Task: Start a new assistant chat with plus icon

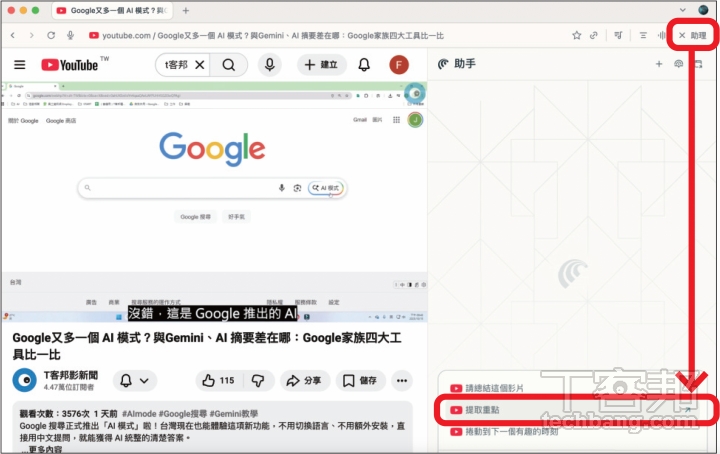Action: pos(659,64)
